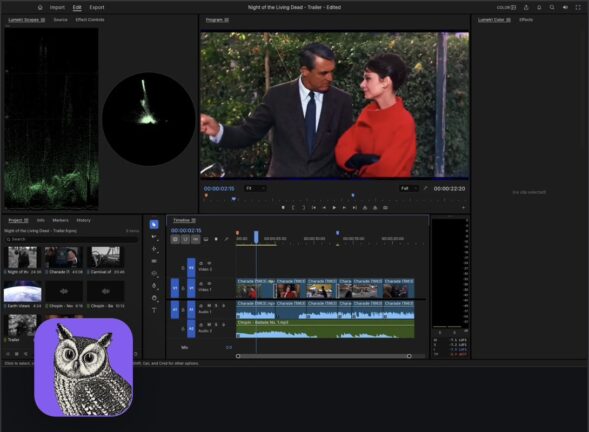
Task: Click Mark Out bracket button
Action: click(x=304, y=207)
